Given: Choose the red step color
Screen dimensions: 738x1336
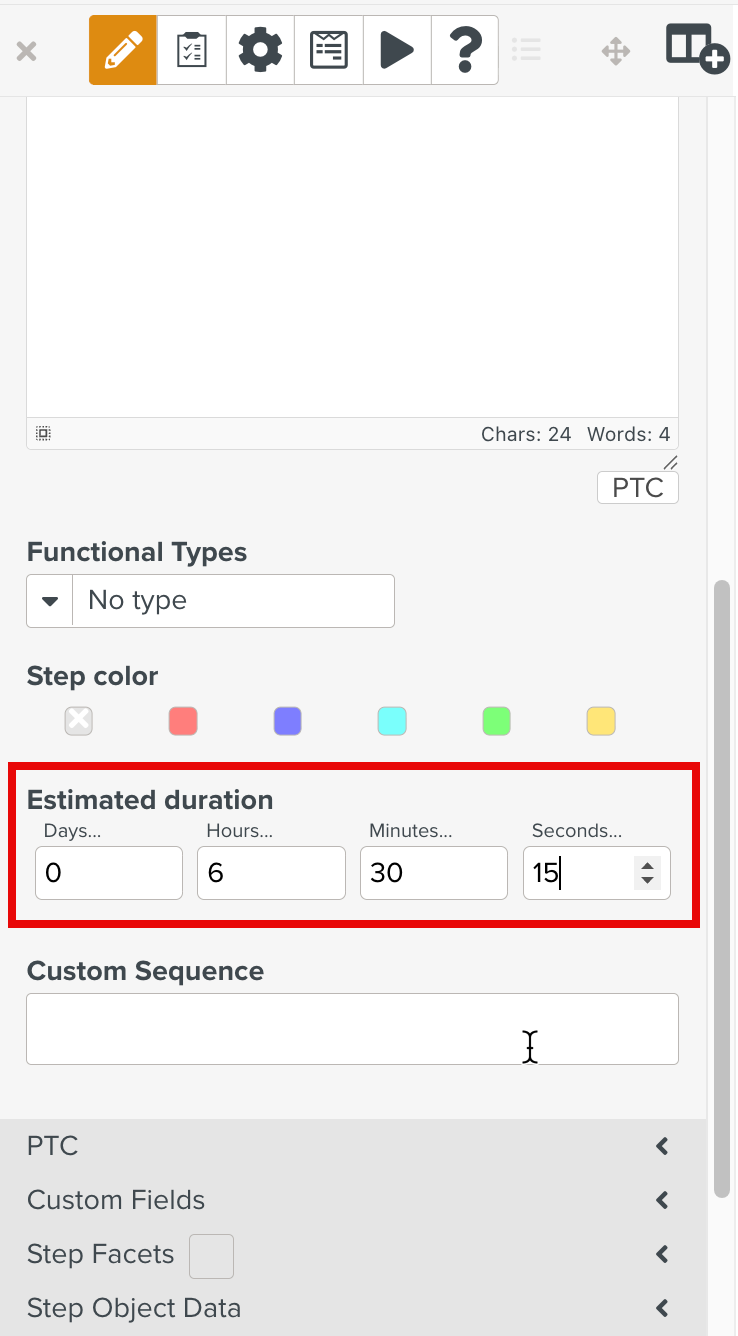Looking at the screenshot, I should pos(183,721).
